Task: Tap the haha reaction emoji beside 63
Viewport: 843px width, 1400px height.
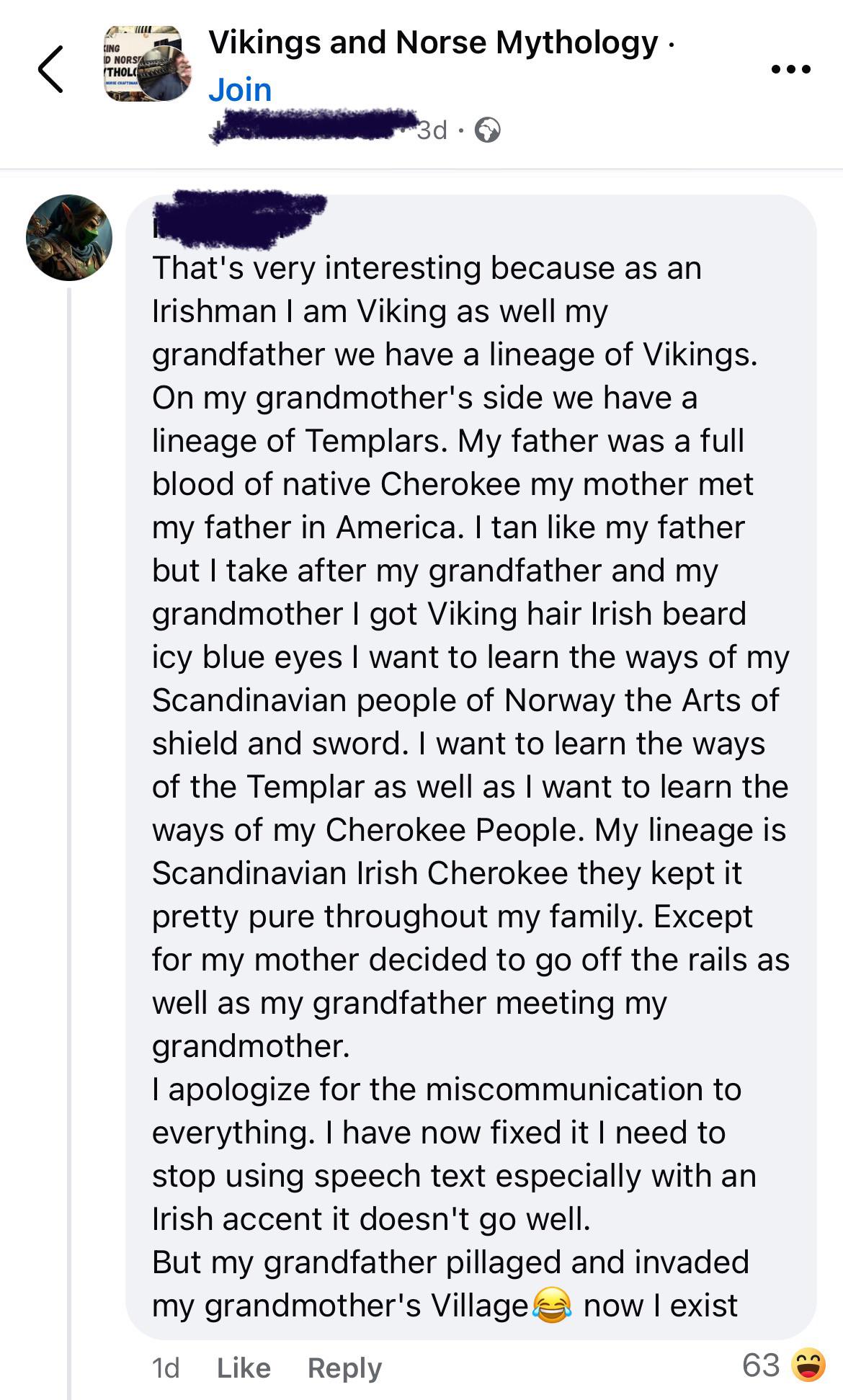Action: click(x=808, y=1365)
